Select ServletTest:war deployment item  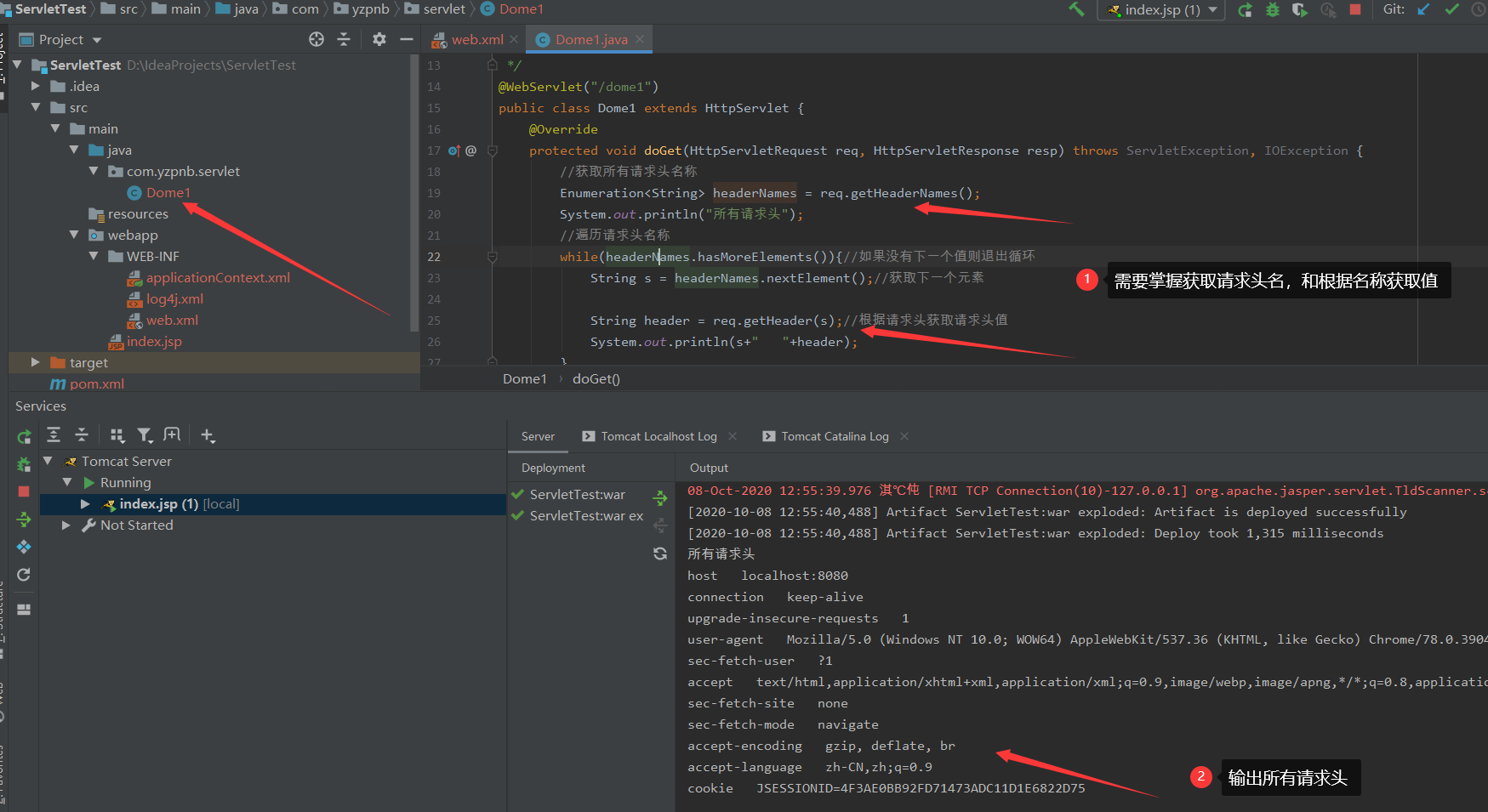[577, 495]
